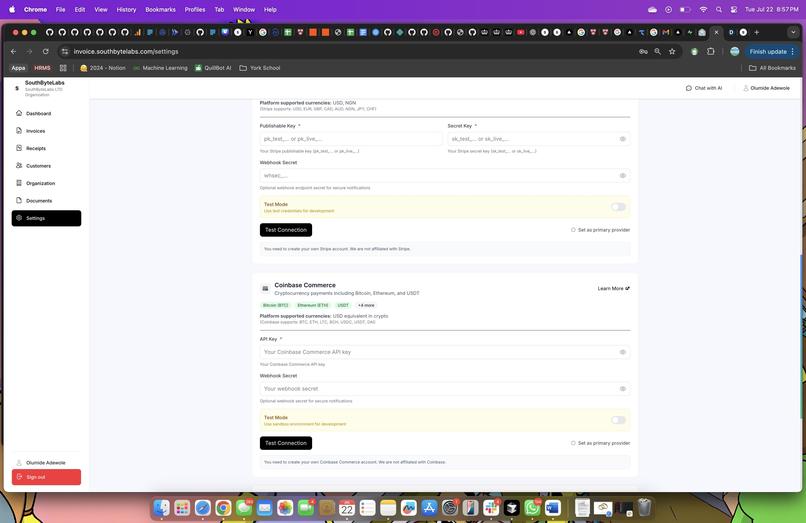Open the All Bookmarks folder
The image size is (806, 523).
click(x=772, y=68)
